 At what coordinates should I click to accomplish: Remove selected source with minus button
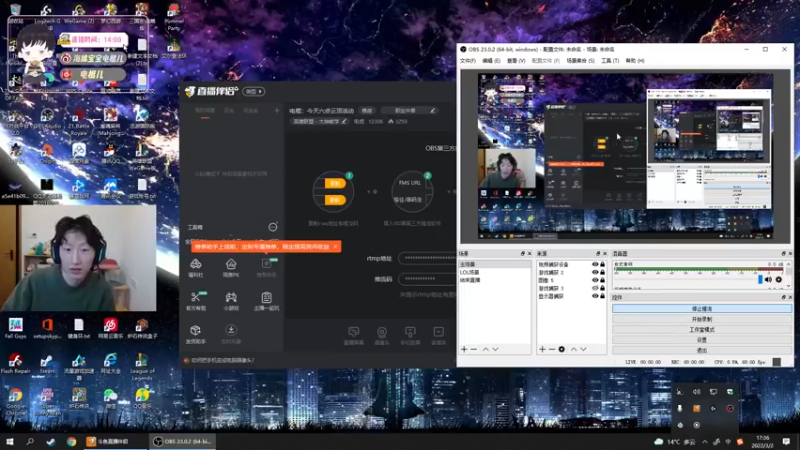tap(552, 349)
